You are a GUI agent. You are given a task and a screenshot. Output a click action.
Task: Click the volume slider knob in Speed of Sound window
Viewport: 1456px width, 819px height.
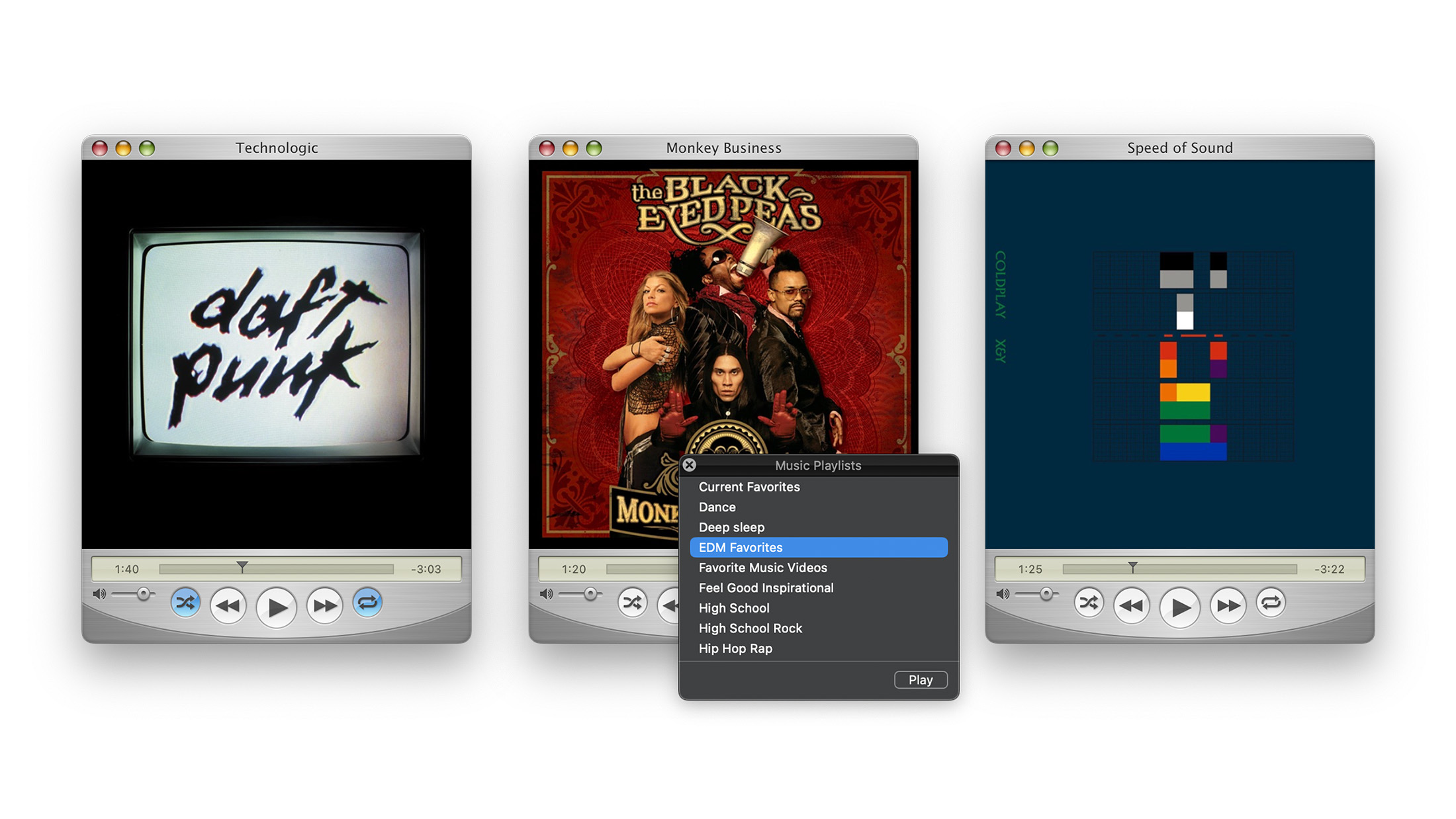coord(1046,594)
